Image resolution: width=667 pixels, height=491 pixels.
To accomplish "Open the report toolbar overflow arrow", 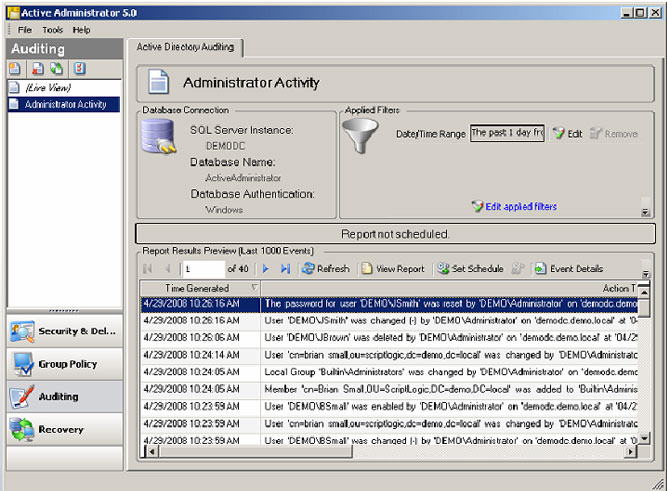I will point(646,273).
